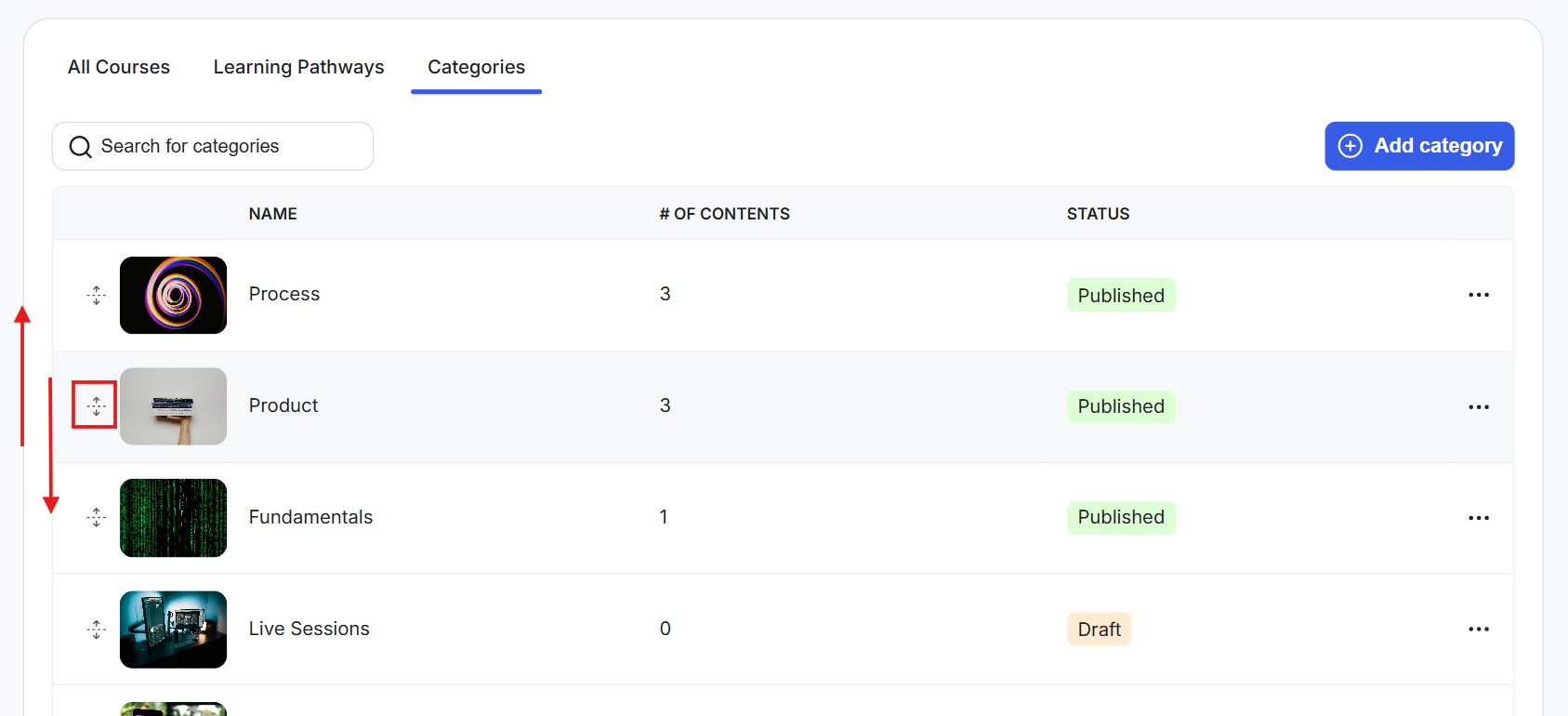The height and width of the screenshot is (716, 1568).
Task: Click the Add category button
Action: coord(1419,146)
